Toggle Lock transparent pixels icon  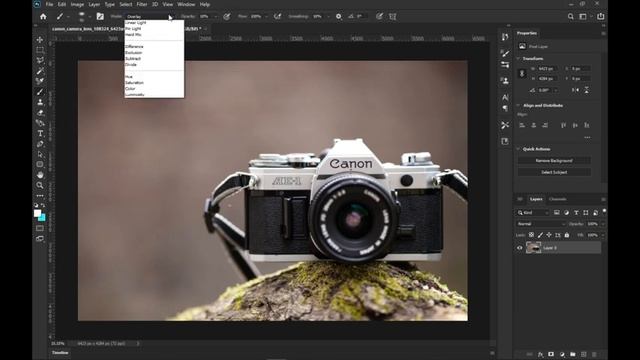click(x=531, y=235)
